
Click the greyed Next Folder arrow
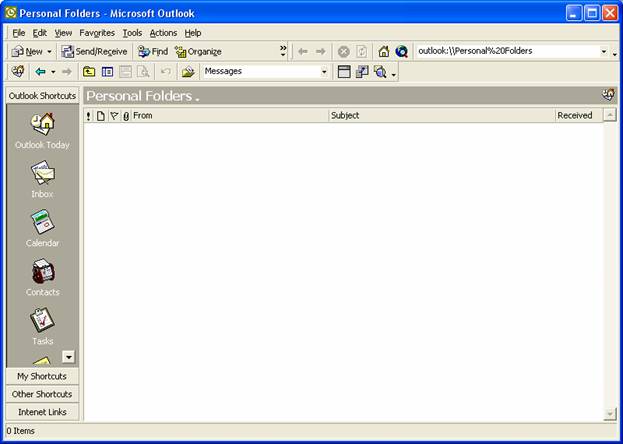pyautogui.click(x=67, y=72)
